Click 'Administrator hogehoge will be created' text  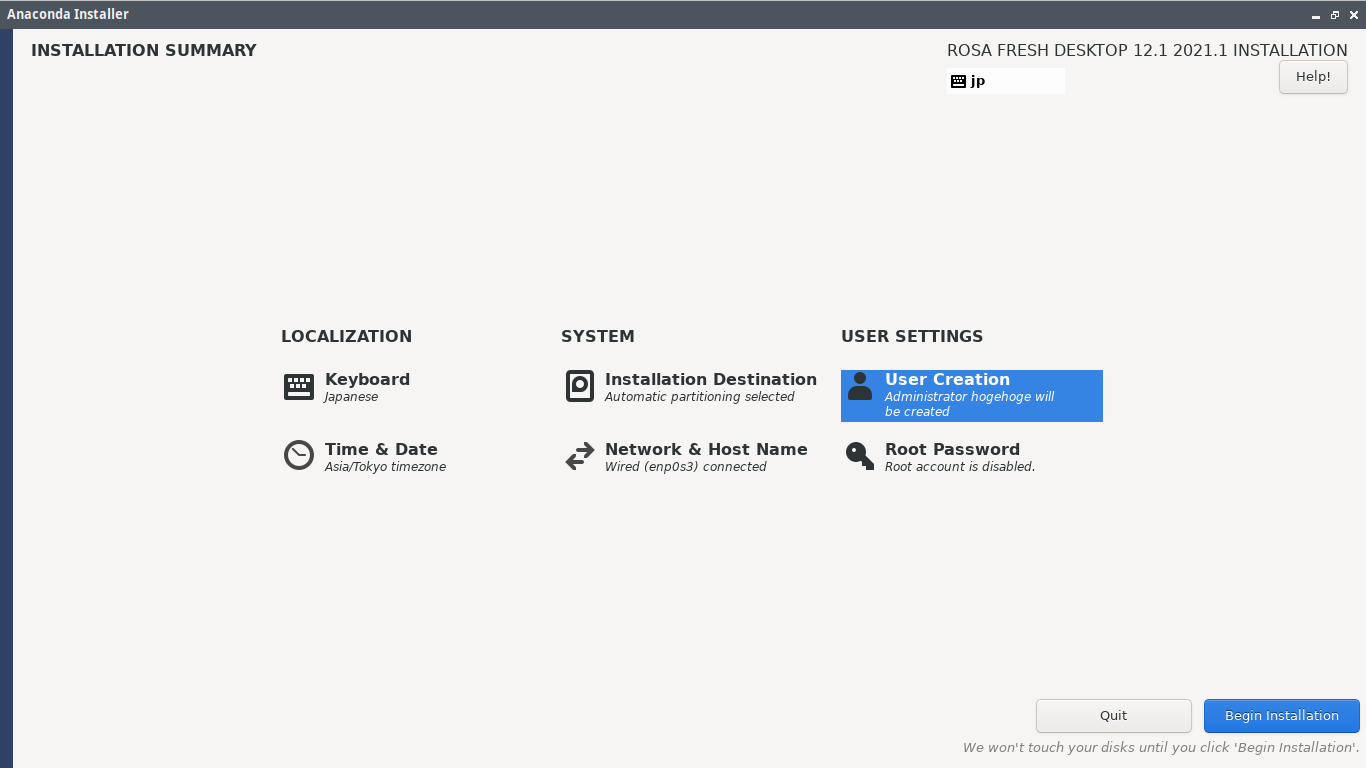point(969,404)
